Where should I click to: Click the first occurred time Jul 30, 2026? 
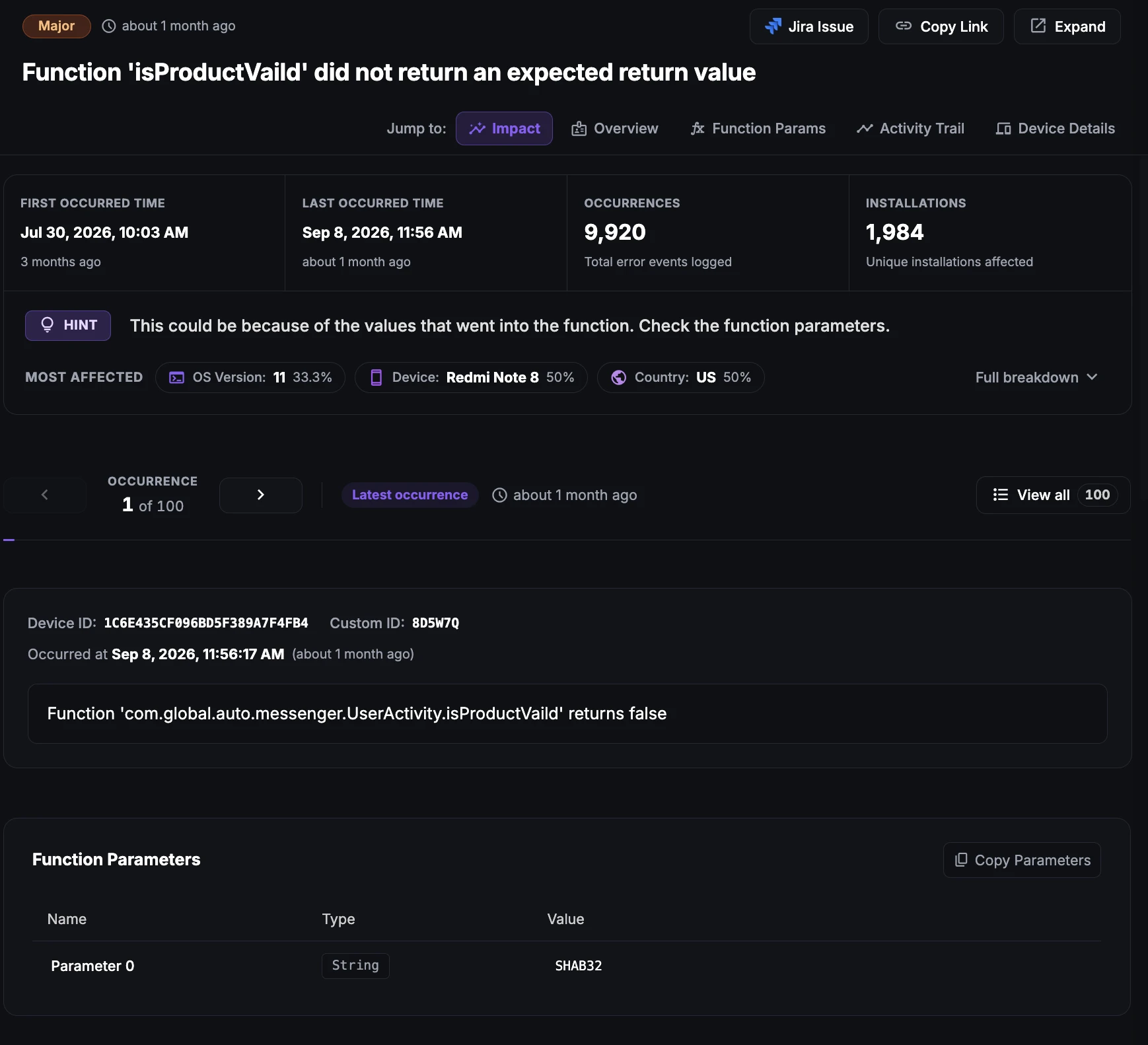coord(104,233)
